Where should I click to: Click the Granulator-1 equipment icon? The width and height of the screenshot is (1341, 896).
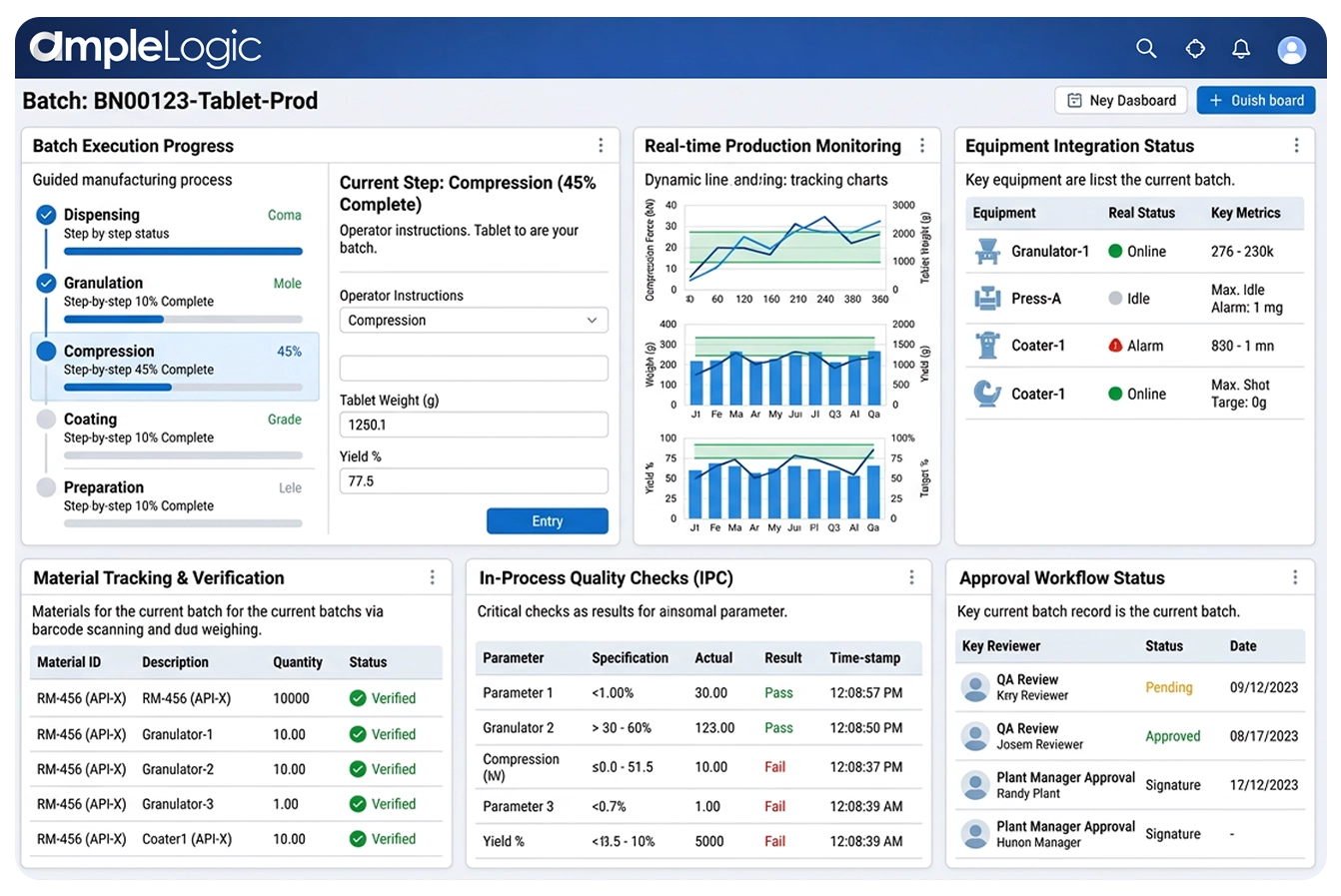coord(987,252)
